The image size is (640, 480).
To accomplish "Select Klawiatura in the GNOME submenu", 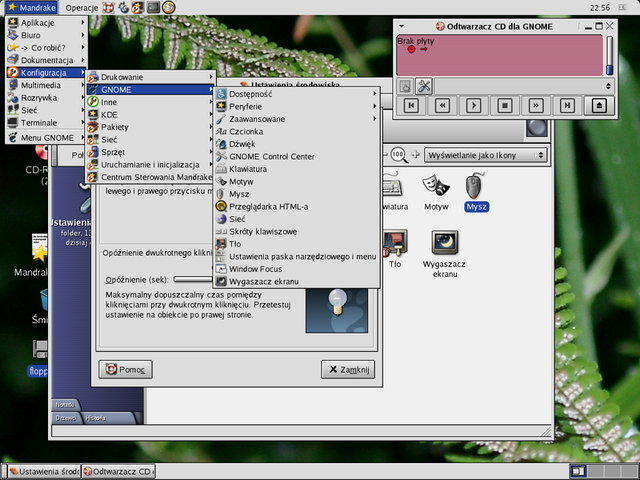I will pos(296,169).
